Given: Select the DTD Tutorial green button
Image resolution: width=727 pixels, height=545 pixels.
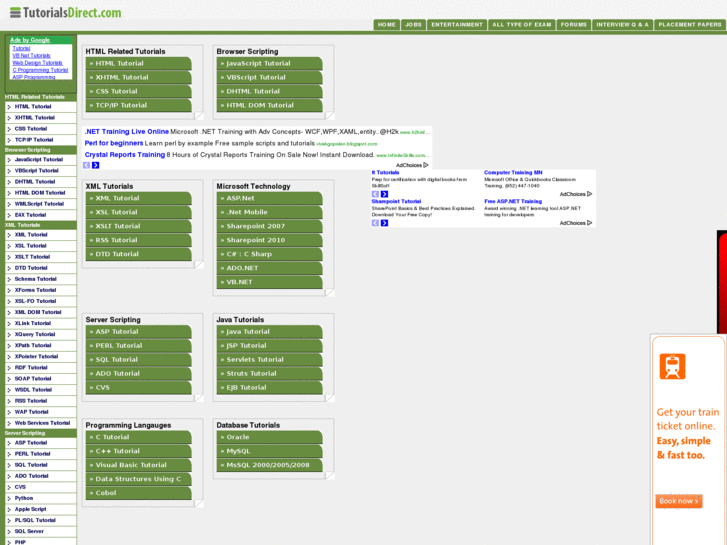Looking at the screenshot, I should (139, 254).
